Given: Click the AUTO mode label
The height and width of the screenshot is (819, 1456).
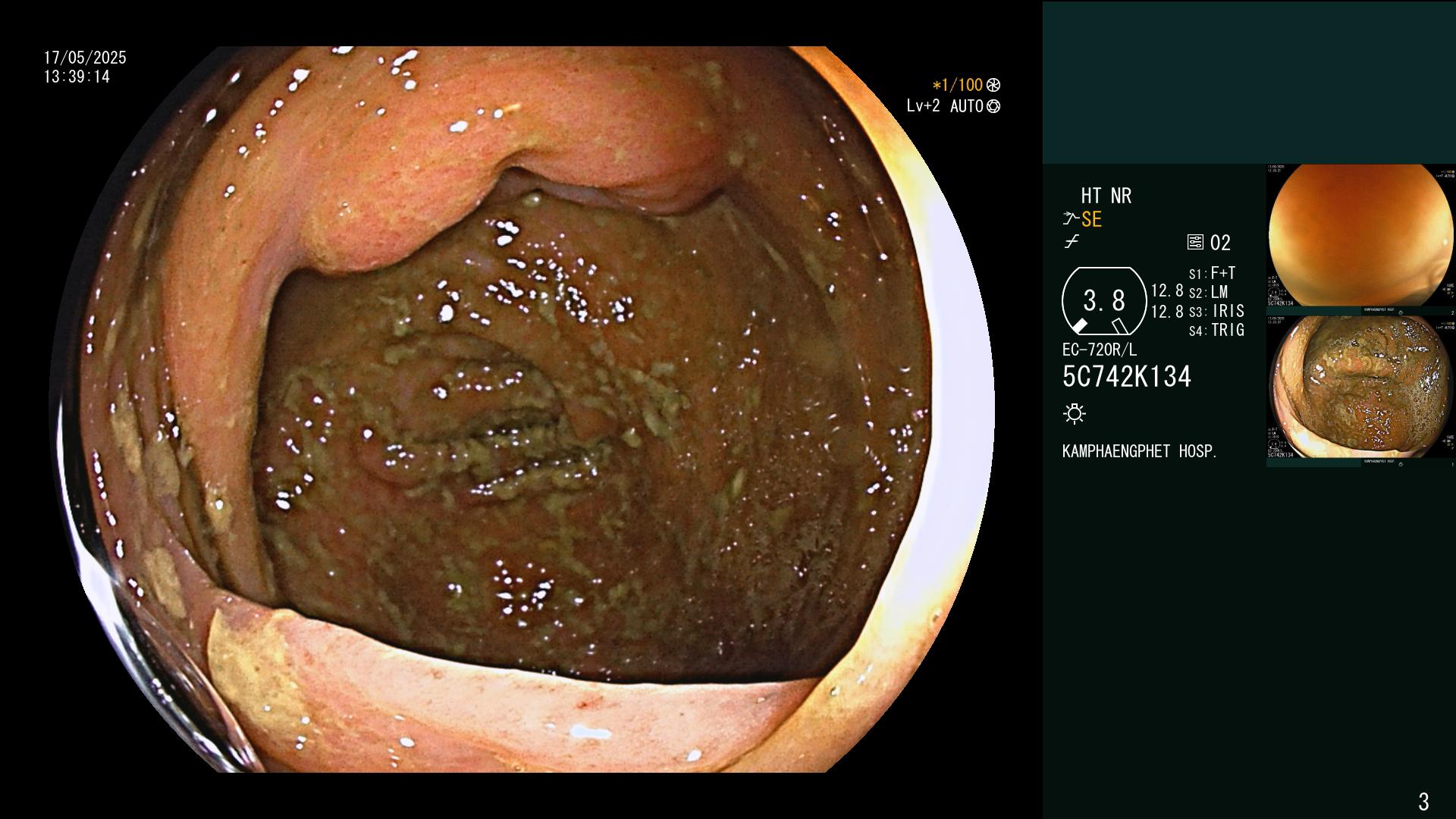Looking at the screenshot, I should [967, 106].
